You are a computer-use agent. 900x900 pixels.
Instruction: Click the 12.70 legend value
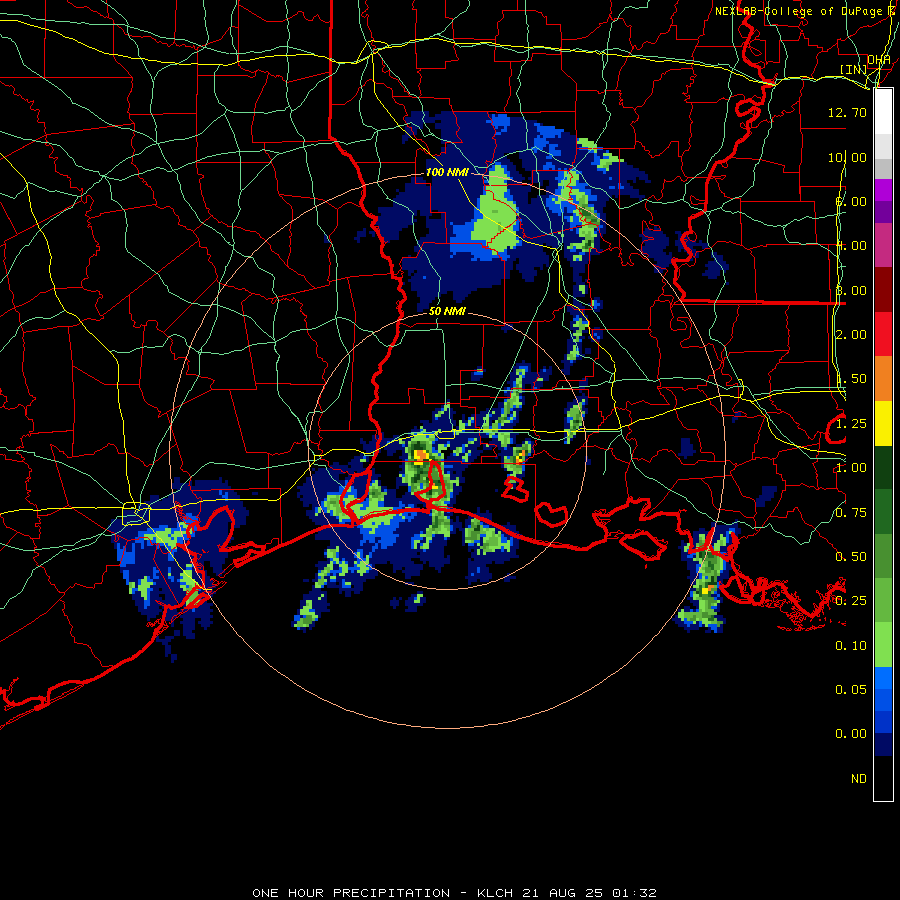click(847, 112)
